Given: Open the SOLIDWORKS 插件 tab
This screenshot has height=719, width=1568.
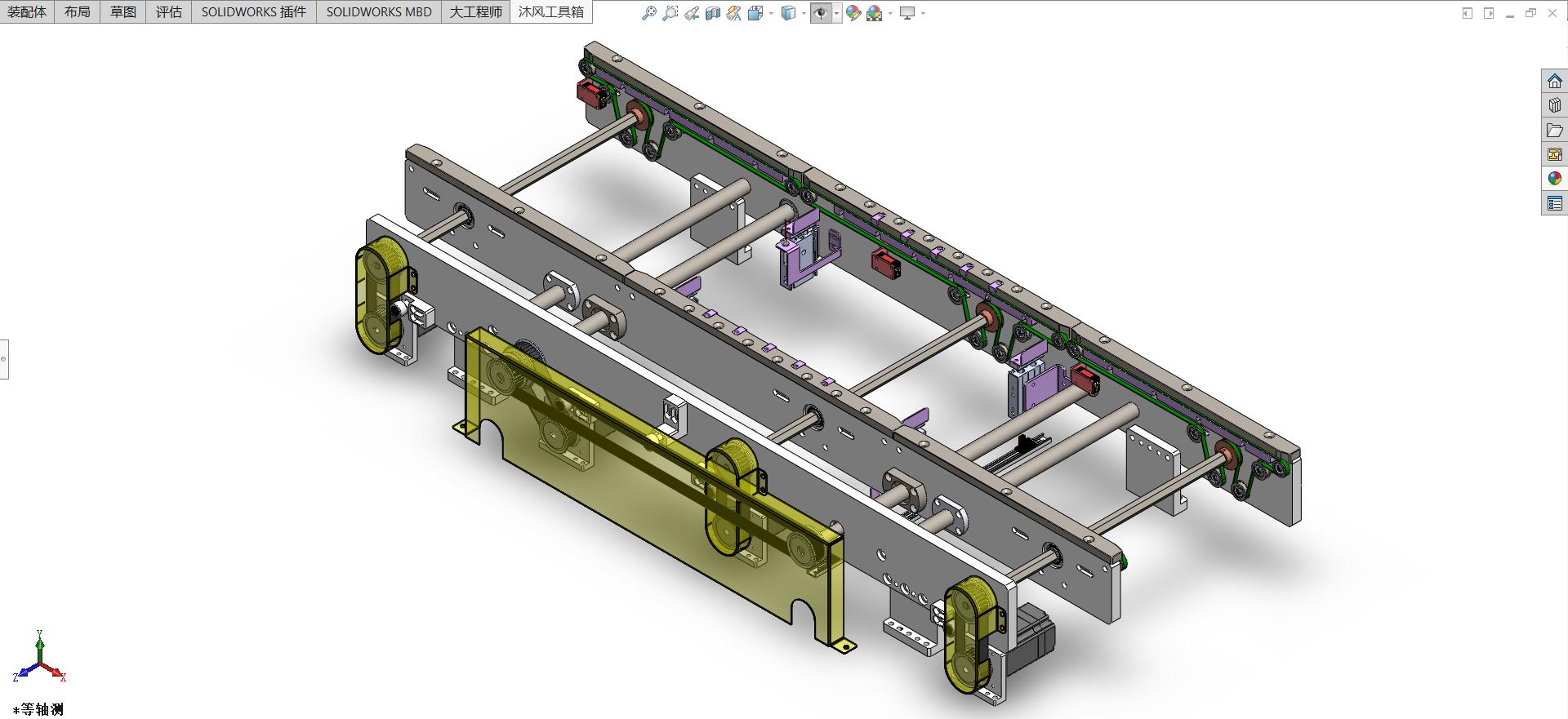Looking at the screenshot, I should tap(254, 11).
